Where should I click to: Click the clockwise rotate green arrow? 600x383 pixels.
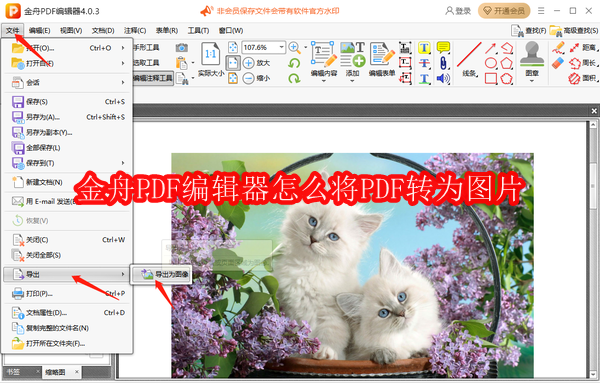pos(294,78)
